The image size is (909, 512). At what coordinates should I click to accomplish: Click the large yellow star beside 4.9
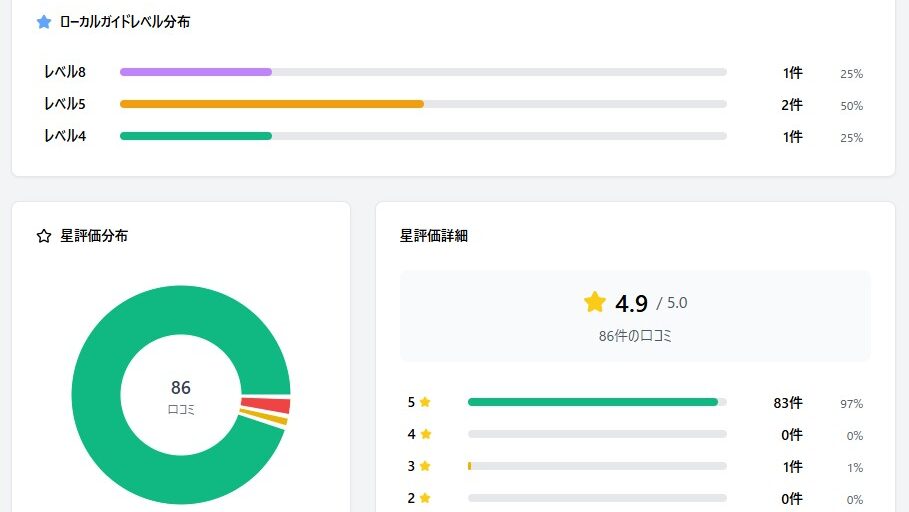coord(595,302)
